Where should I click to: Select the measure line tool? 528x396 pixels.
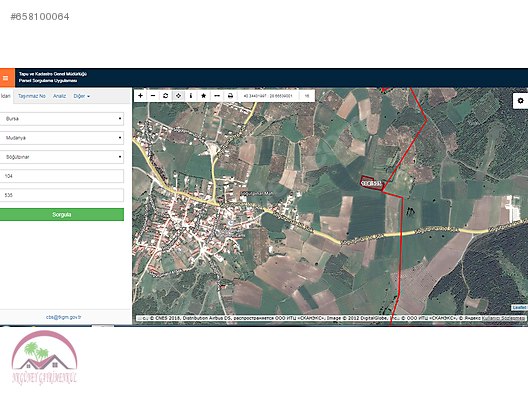coord(217,96)
